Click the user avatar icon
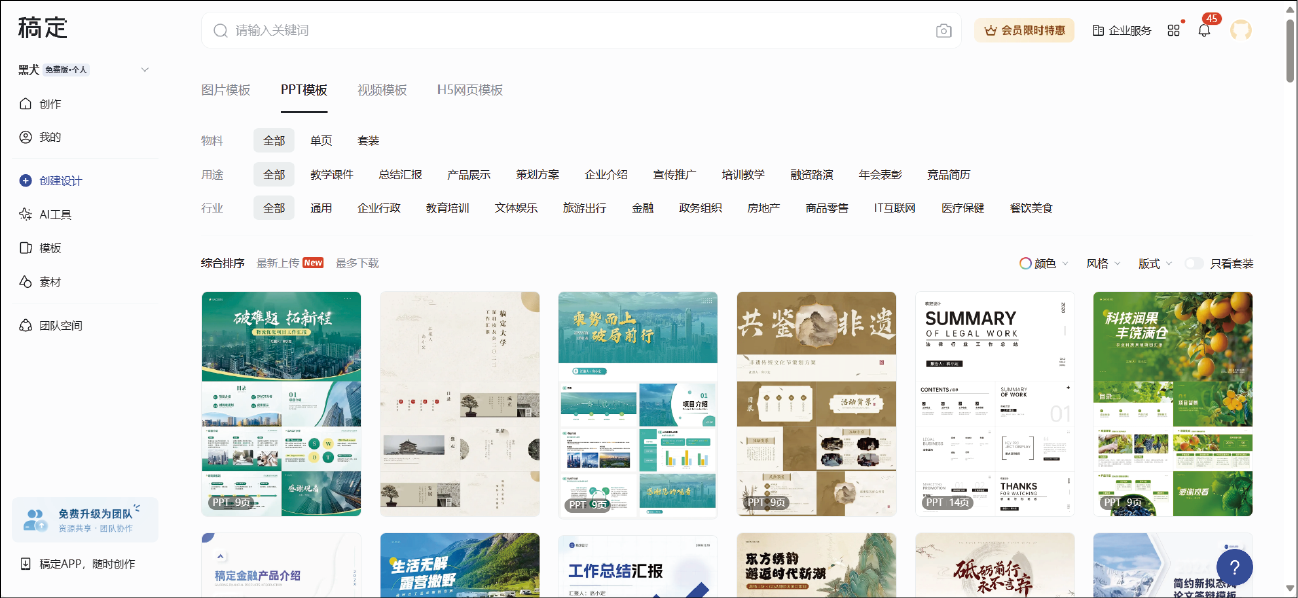 tap(1241, 31)
